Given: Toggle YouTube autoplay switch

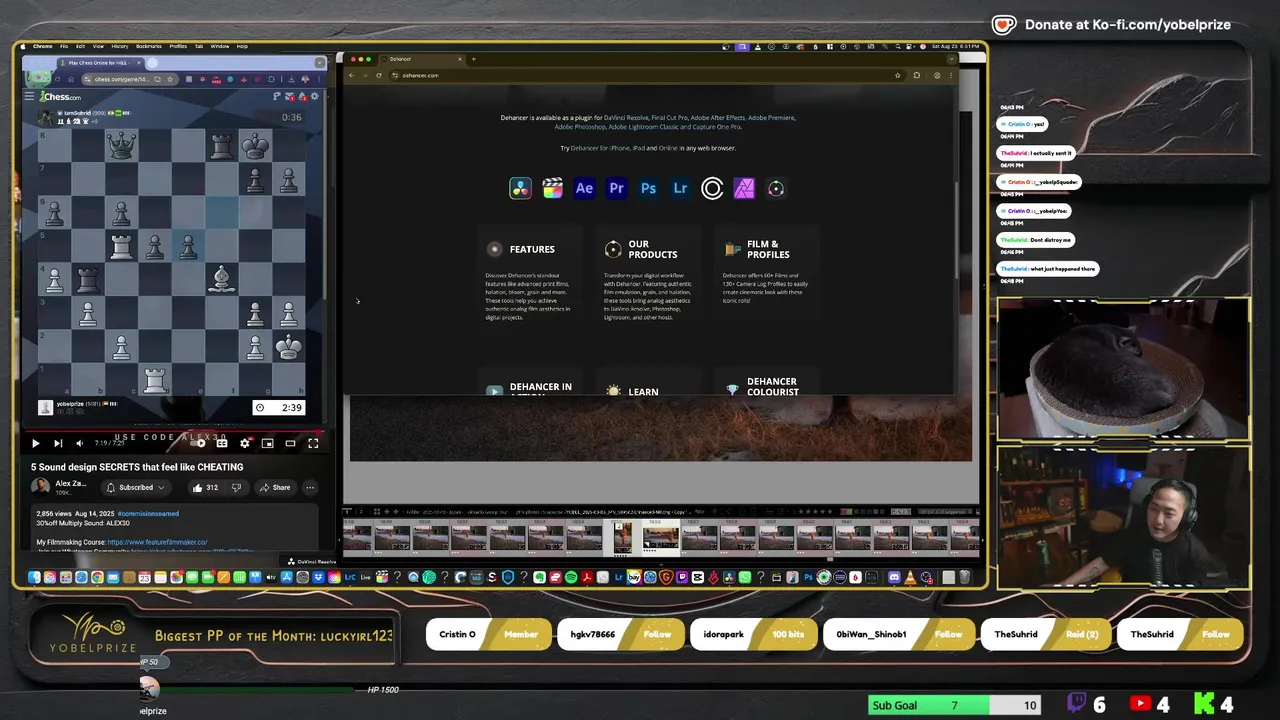Looking at the screenshot, I should tap(199, 443).
